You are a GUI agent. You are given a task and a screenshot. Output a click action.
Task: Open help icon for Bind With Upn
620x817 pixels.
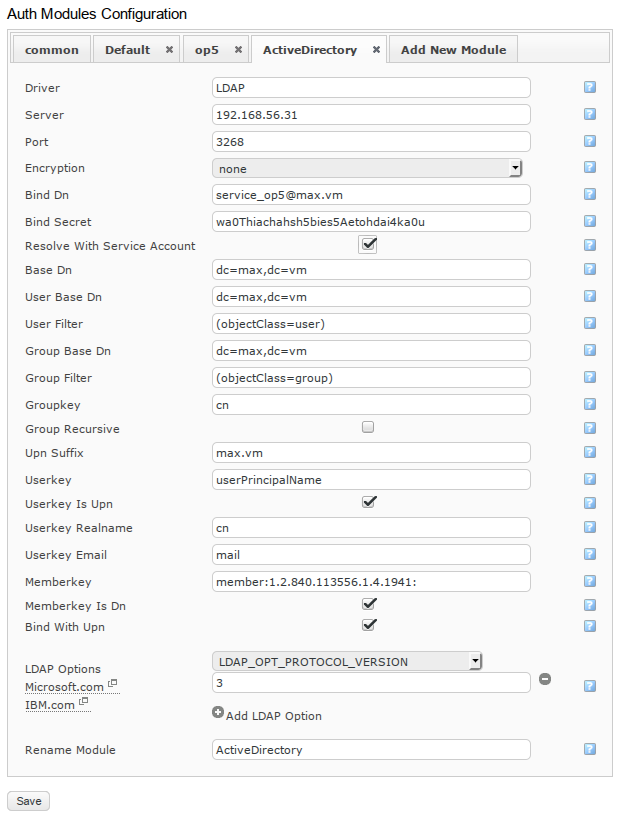pyautogui.click(x=589, y=627)
